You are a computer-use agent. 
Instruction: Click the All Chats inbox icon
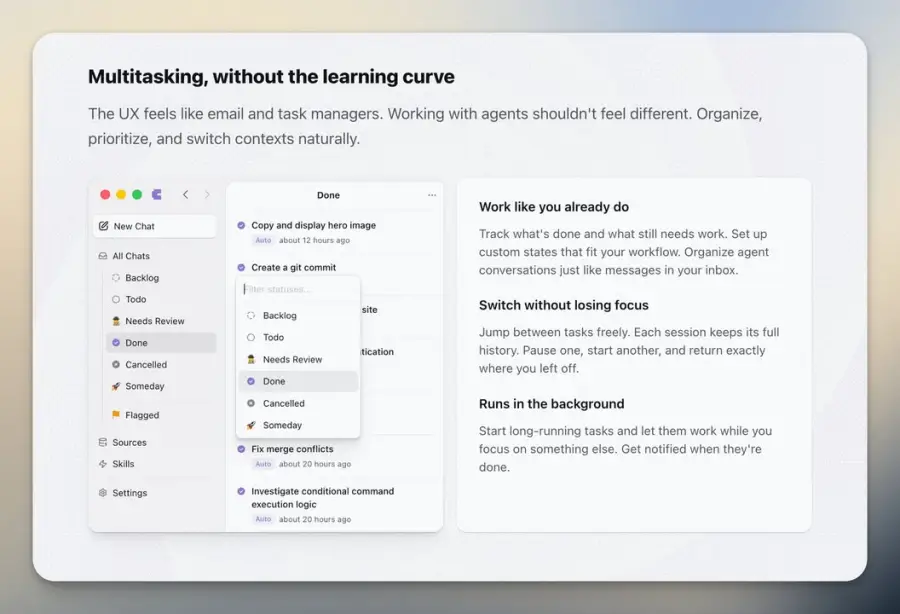[x=103, y=256]
